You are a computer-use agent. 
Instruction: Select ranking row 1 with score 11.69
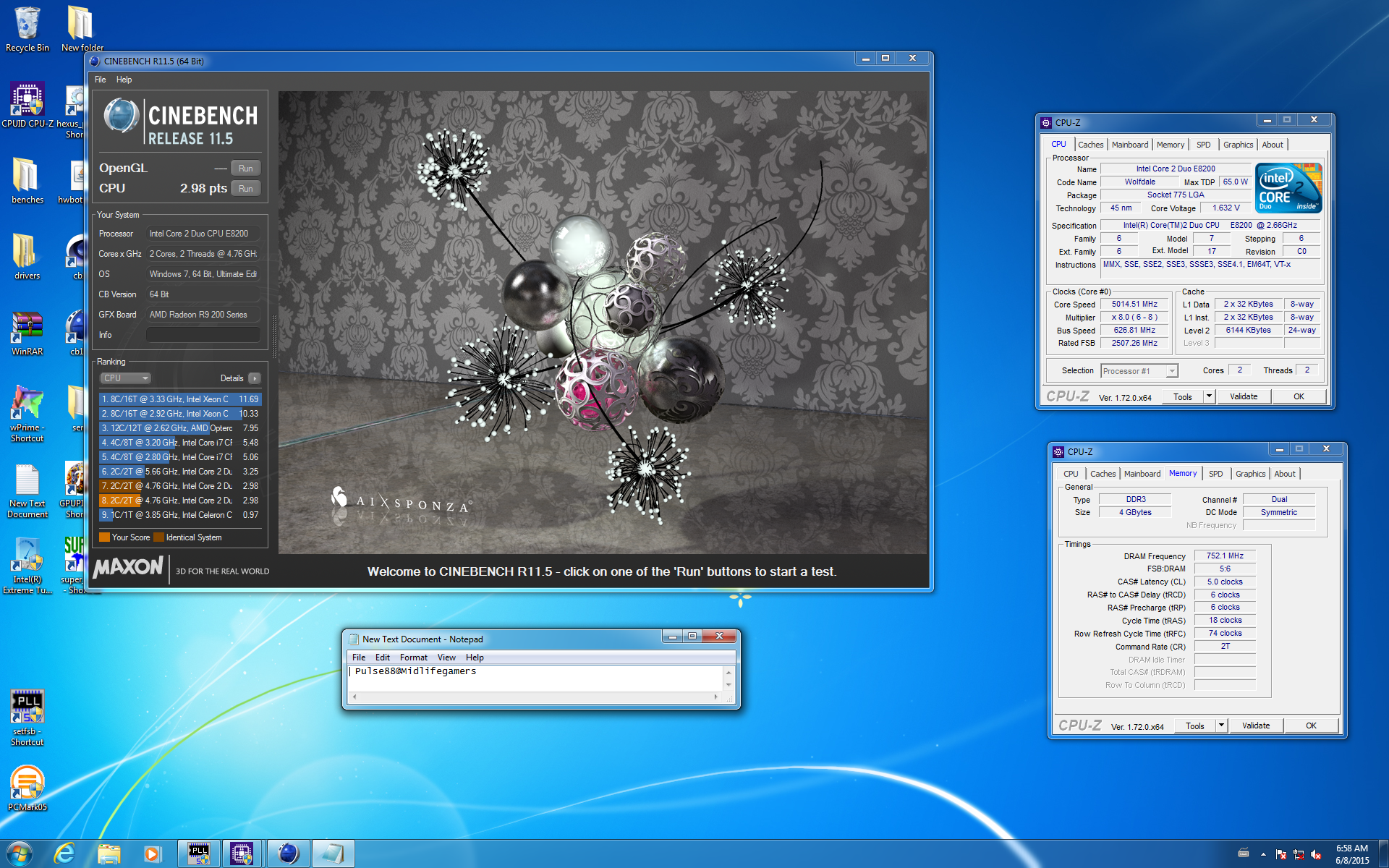pyautogui.click(x=179, y=399)
